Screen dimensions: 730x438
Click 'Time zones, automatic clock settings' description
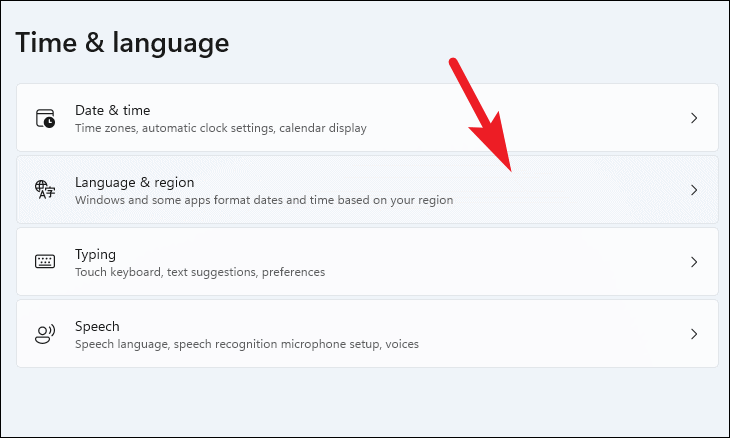pos(221,128)
